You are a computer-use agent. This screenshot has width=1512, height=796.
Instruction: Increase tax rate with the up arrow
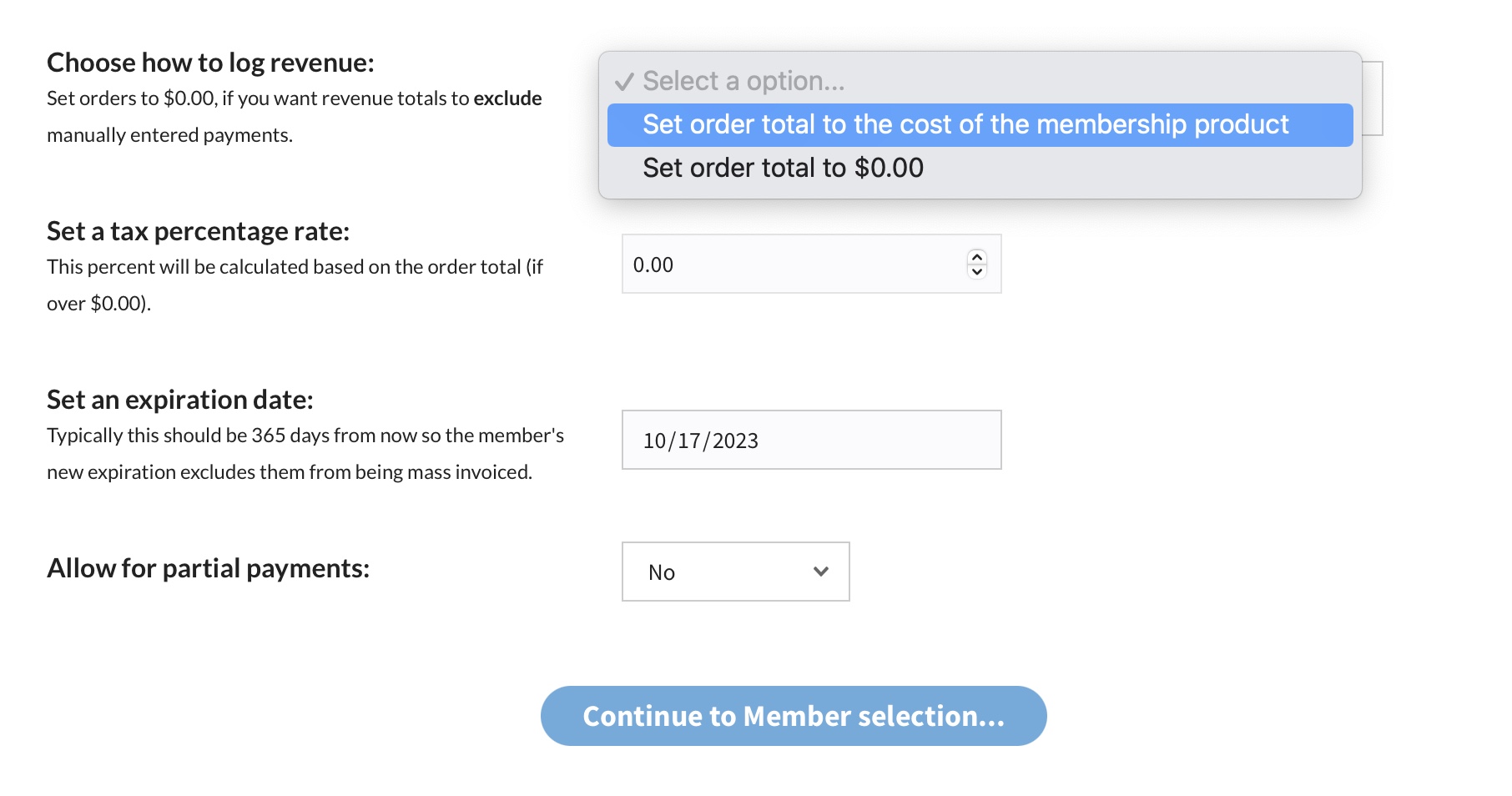977,257
